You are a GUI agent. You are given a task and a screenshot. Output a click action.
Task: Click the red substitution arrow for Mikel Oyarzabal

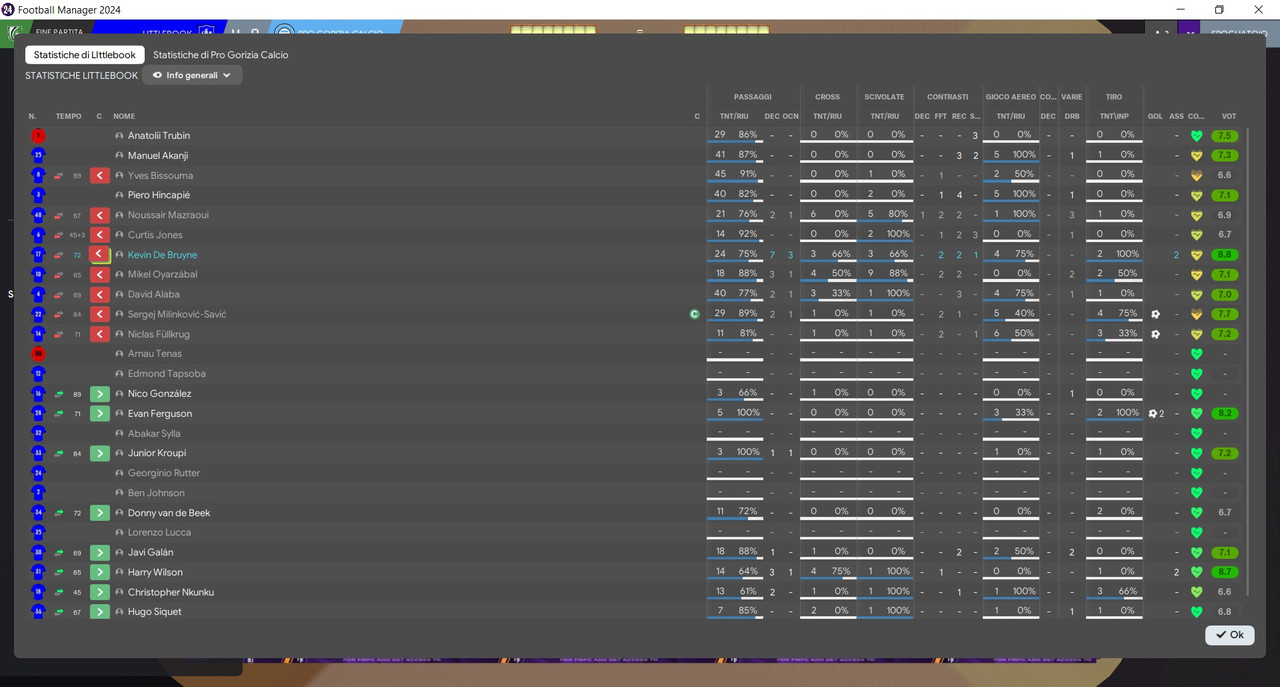[99, 275]
